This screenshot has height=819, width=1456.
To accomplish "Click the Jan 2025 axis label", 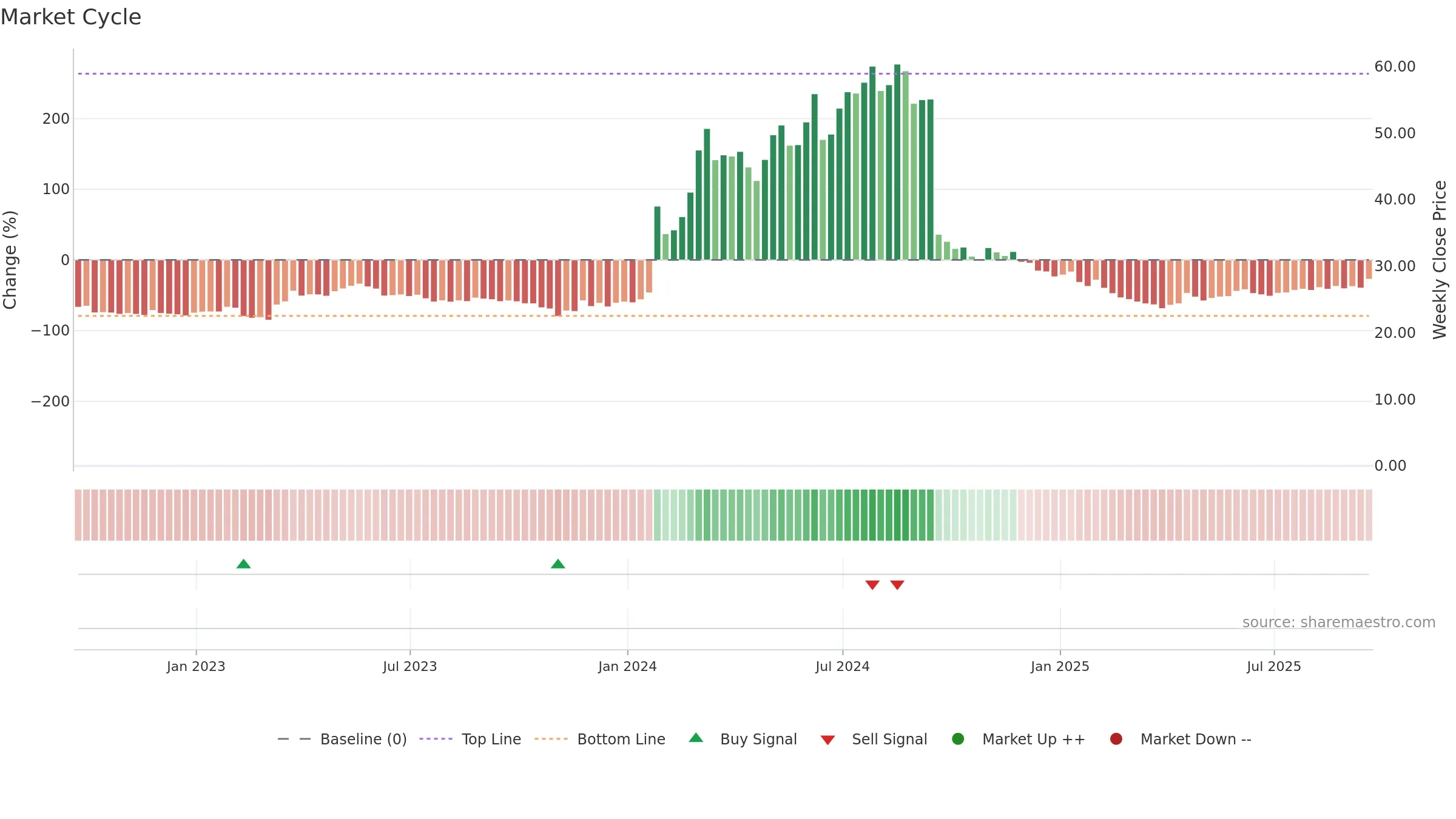I will [1060, 667].
